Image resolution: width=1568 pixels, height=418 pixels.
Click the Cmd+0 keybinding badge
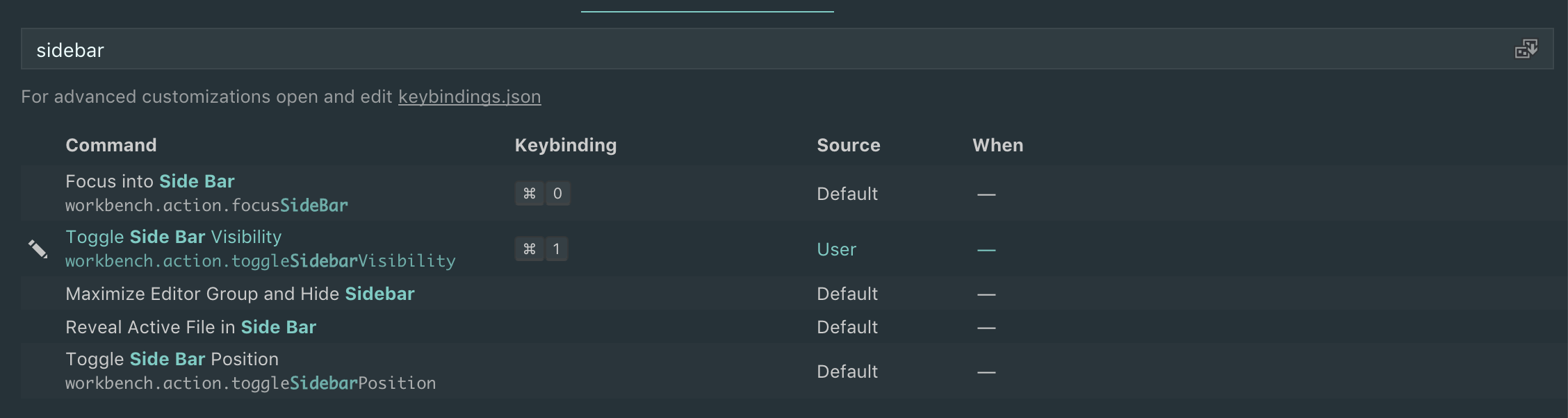coord(543,194)
